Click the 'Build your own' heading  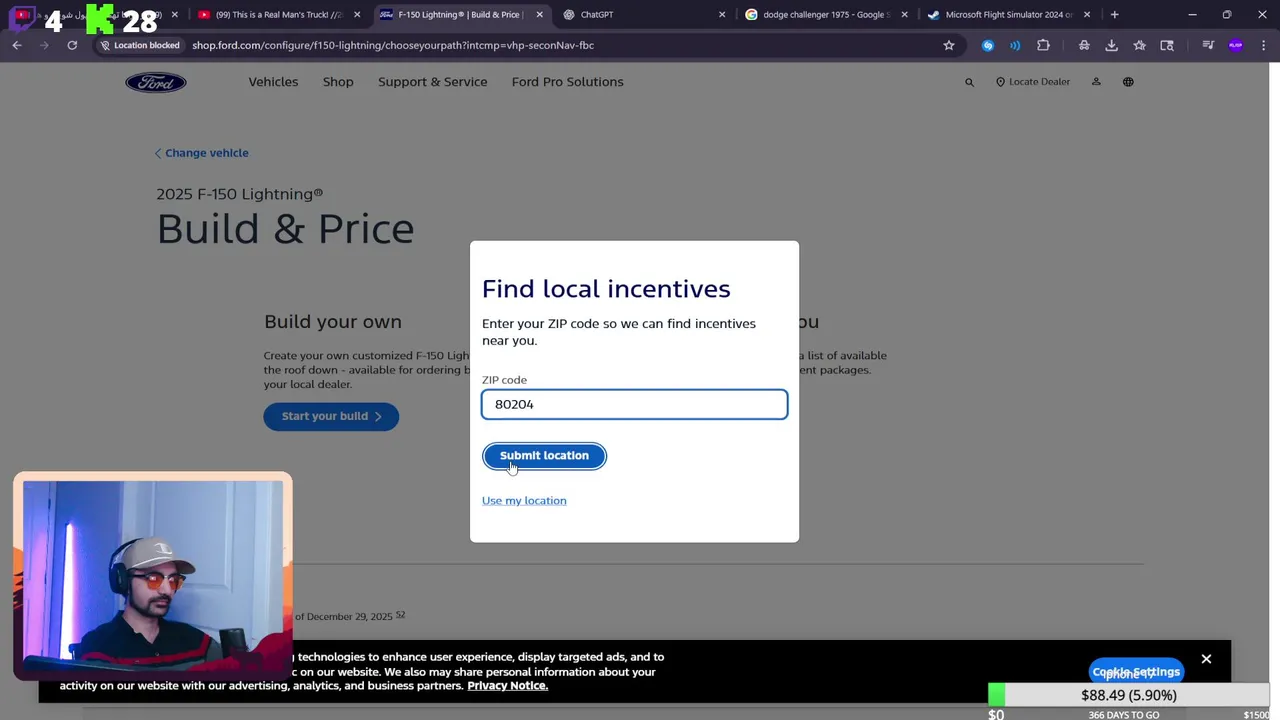click(x=333, y=322)
